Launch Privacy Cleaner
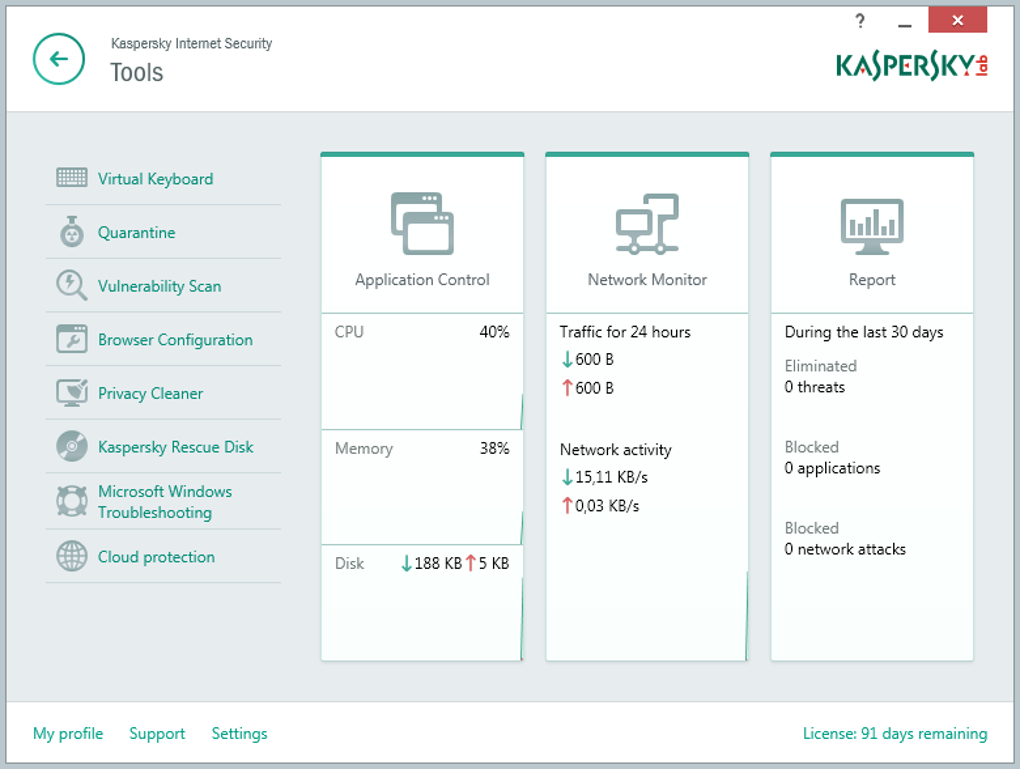Viewport: 1020px width, 769px height. pyautogui.click(x=150, y=394)
